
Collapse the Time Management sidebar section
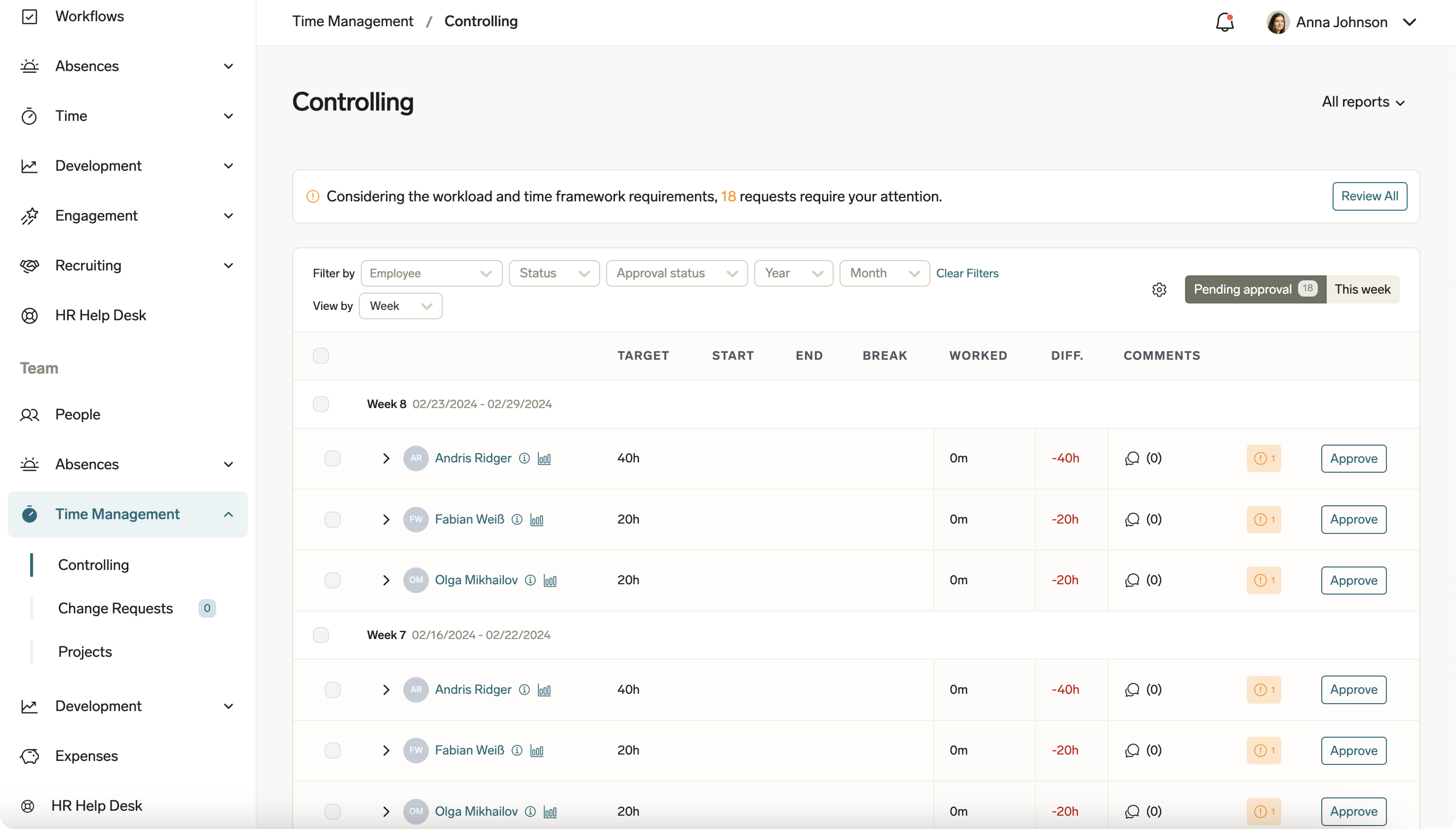pyautogui.click(x=228, y=514)
